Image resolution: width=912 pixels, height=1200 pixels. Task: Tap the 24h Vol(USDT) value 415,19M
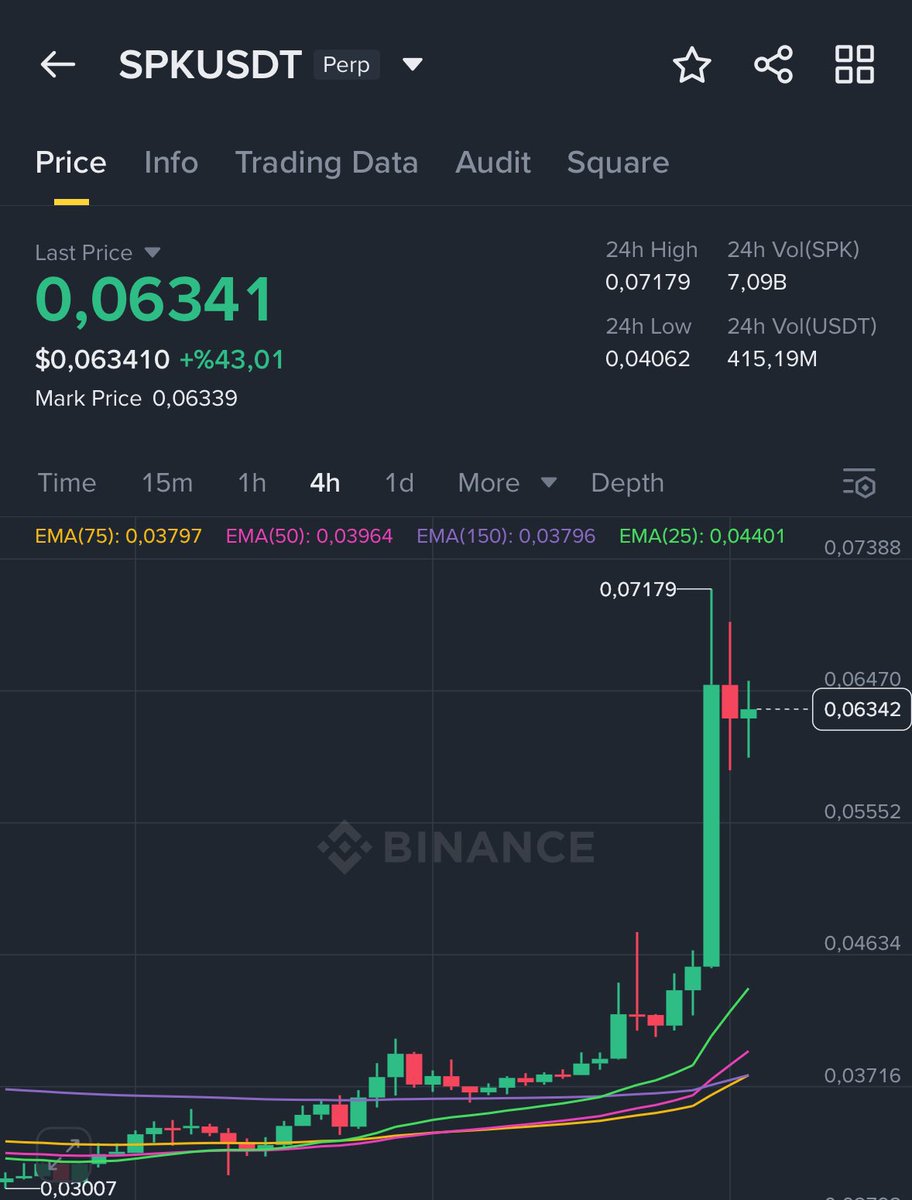point(772,358)
